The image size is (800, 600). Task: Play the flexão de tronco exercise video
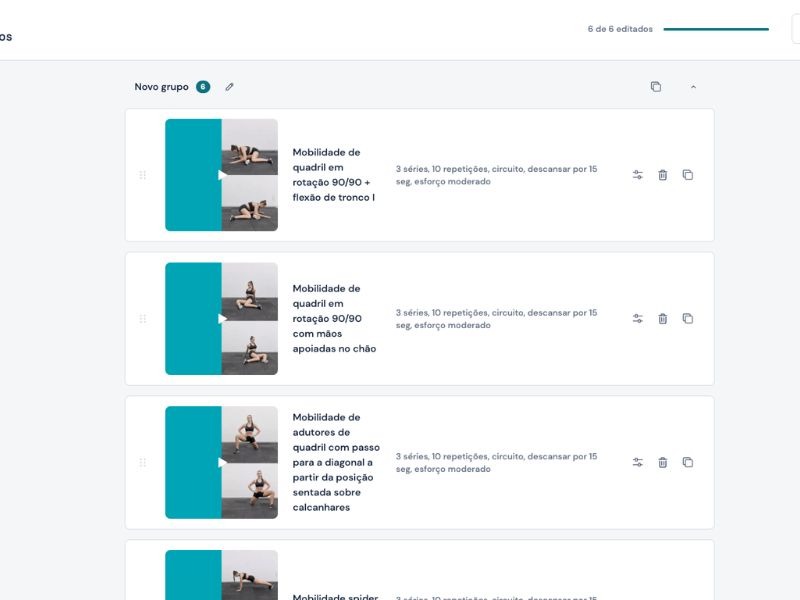point(222,175)
